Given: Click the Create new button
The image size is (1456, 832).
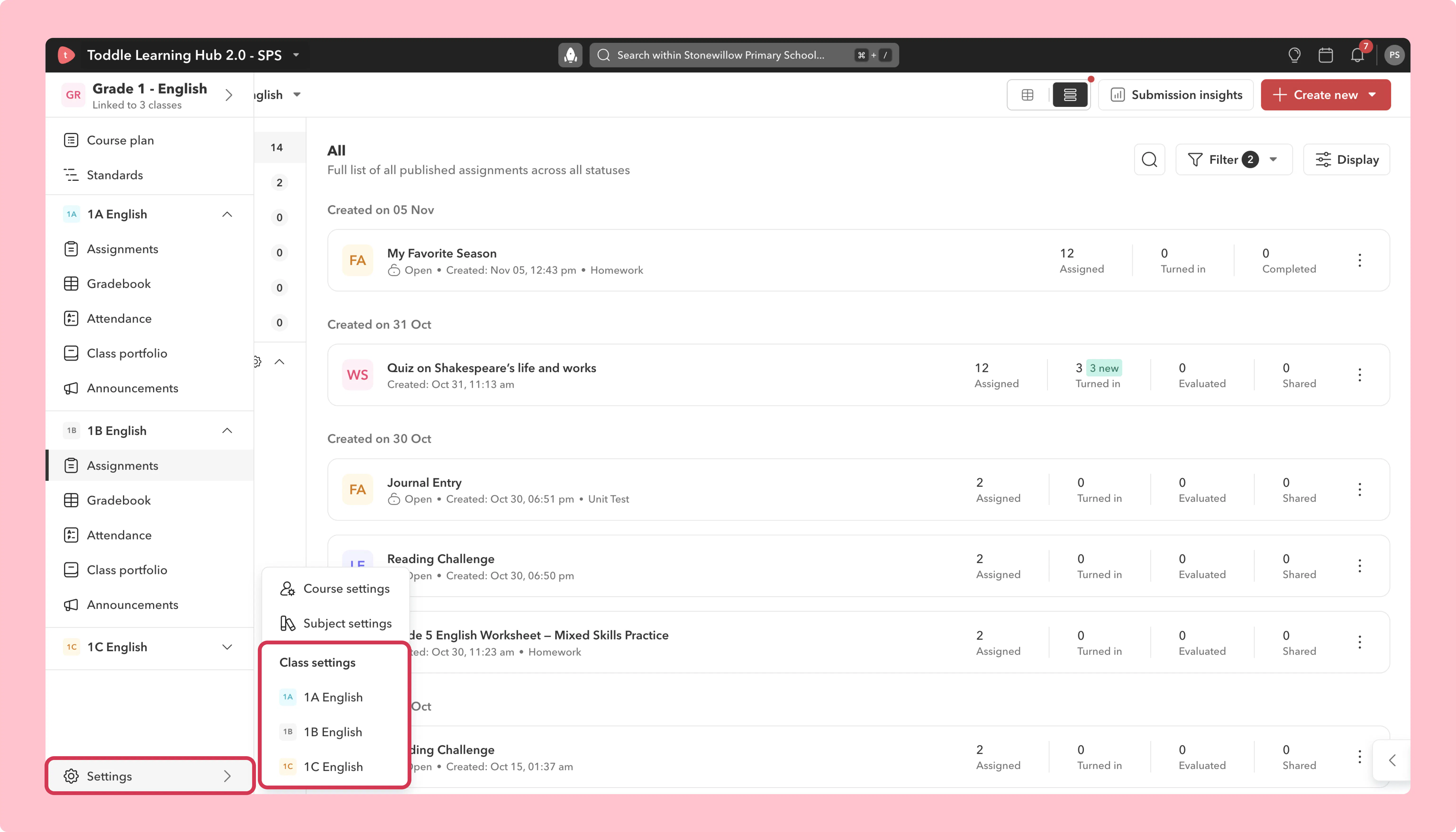Looking at the screenshot, I should click(x=1326, y=95).
